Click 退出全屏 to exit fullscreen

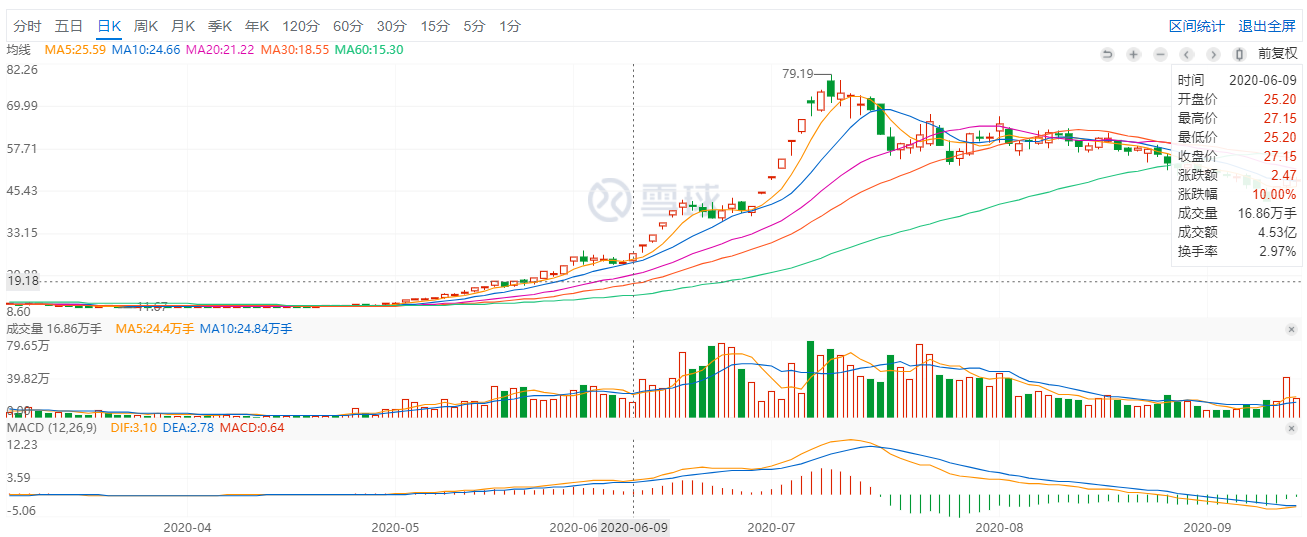pyautogui.click(x=1267, y=26)
